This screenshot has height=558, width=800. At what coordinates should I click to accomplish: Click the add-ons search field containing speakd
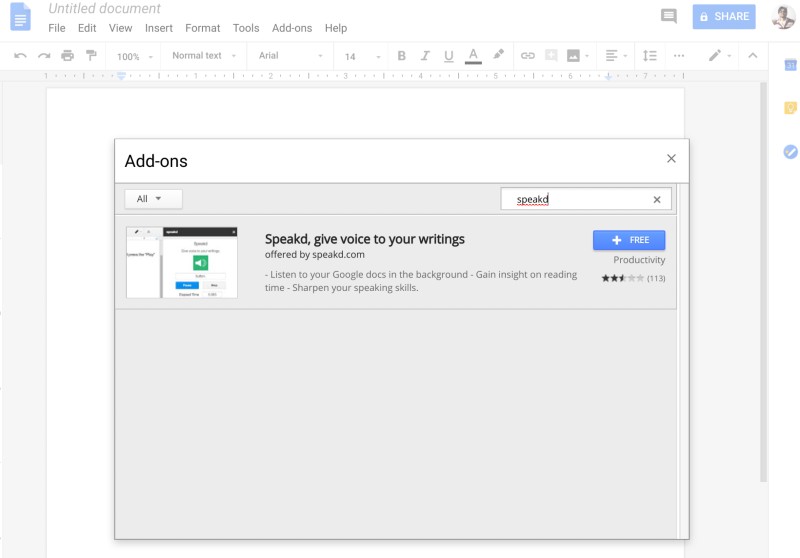point(586,199)
